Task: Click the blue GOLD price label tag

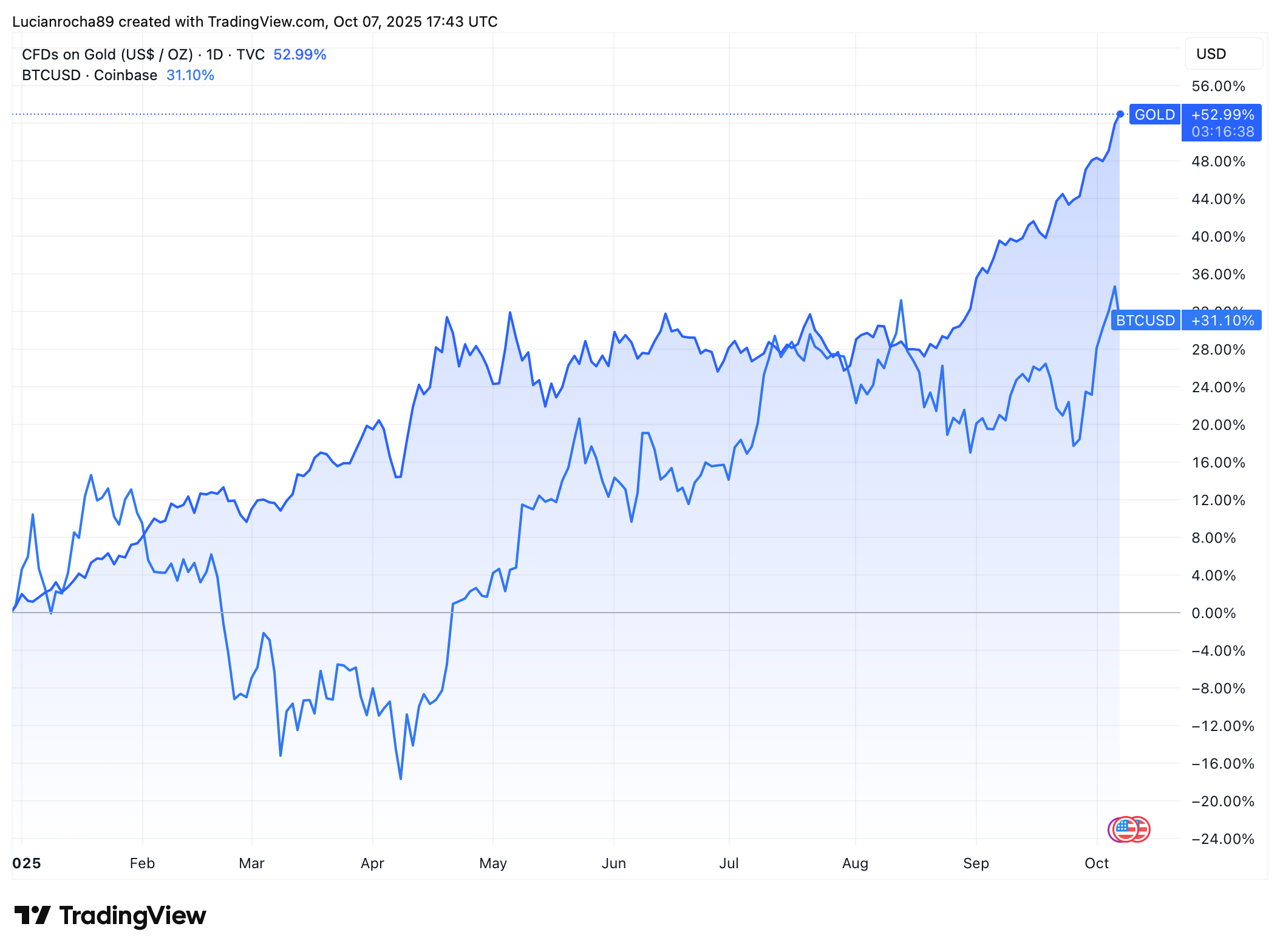Action: point(1154,115)
